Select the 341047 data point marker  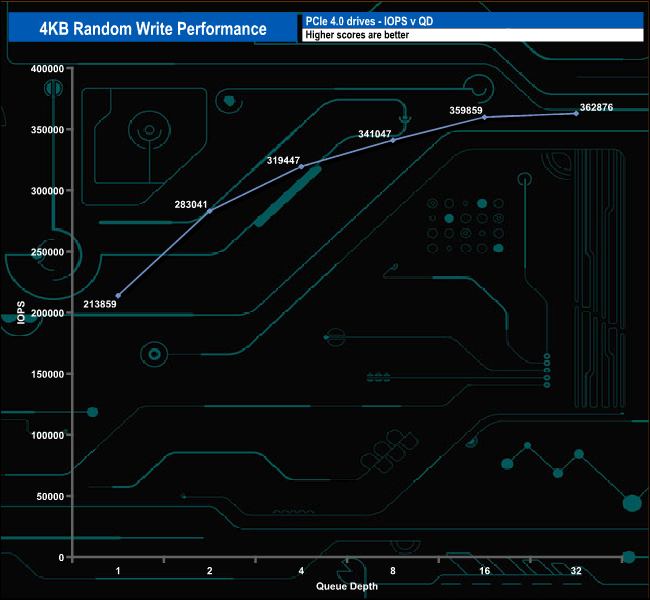[x=393, y=141]
